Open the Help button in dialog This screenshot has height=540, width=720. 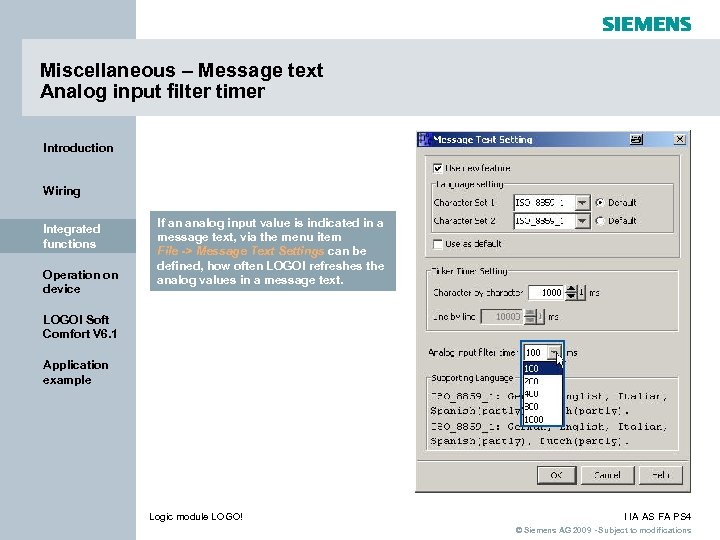tap(661, 475)
